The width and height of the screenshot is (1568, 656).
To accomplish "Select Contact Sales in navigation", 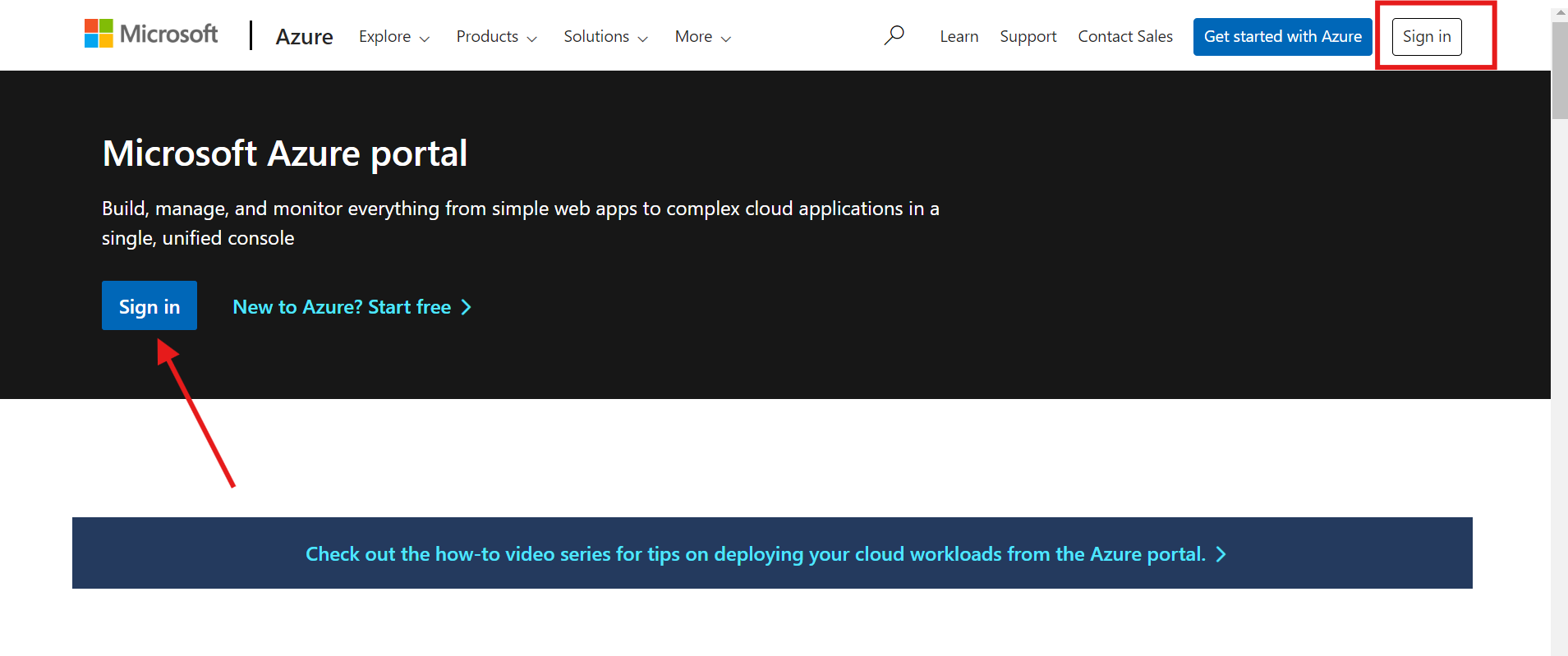I will 1125,37.
